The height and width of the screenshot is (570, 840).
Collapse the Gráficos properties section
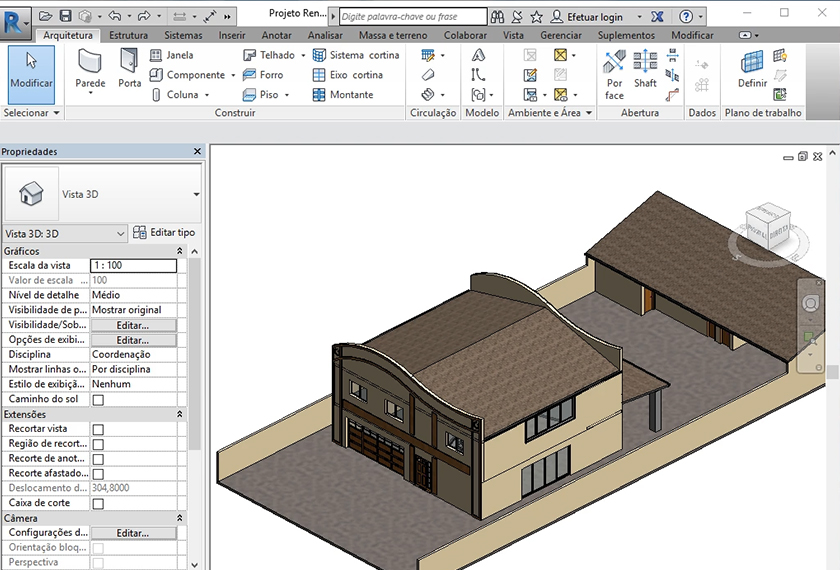pyautogui.click(x=180, y=251)
